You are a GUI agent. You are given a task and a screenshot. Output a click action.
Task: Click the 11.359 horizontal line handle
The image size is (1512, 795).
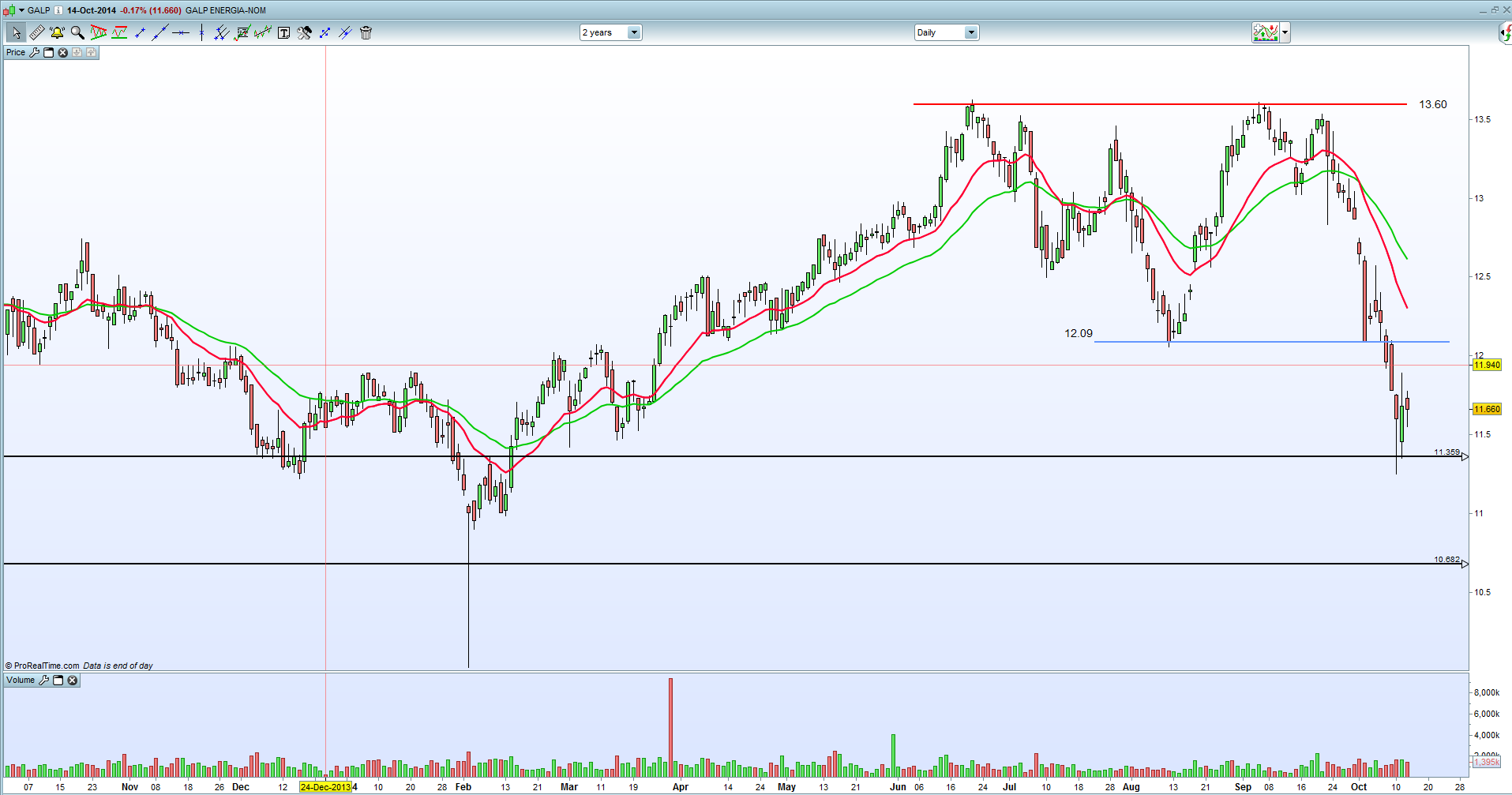1465,456
